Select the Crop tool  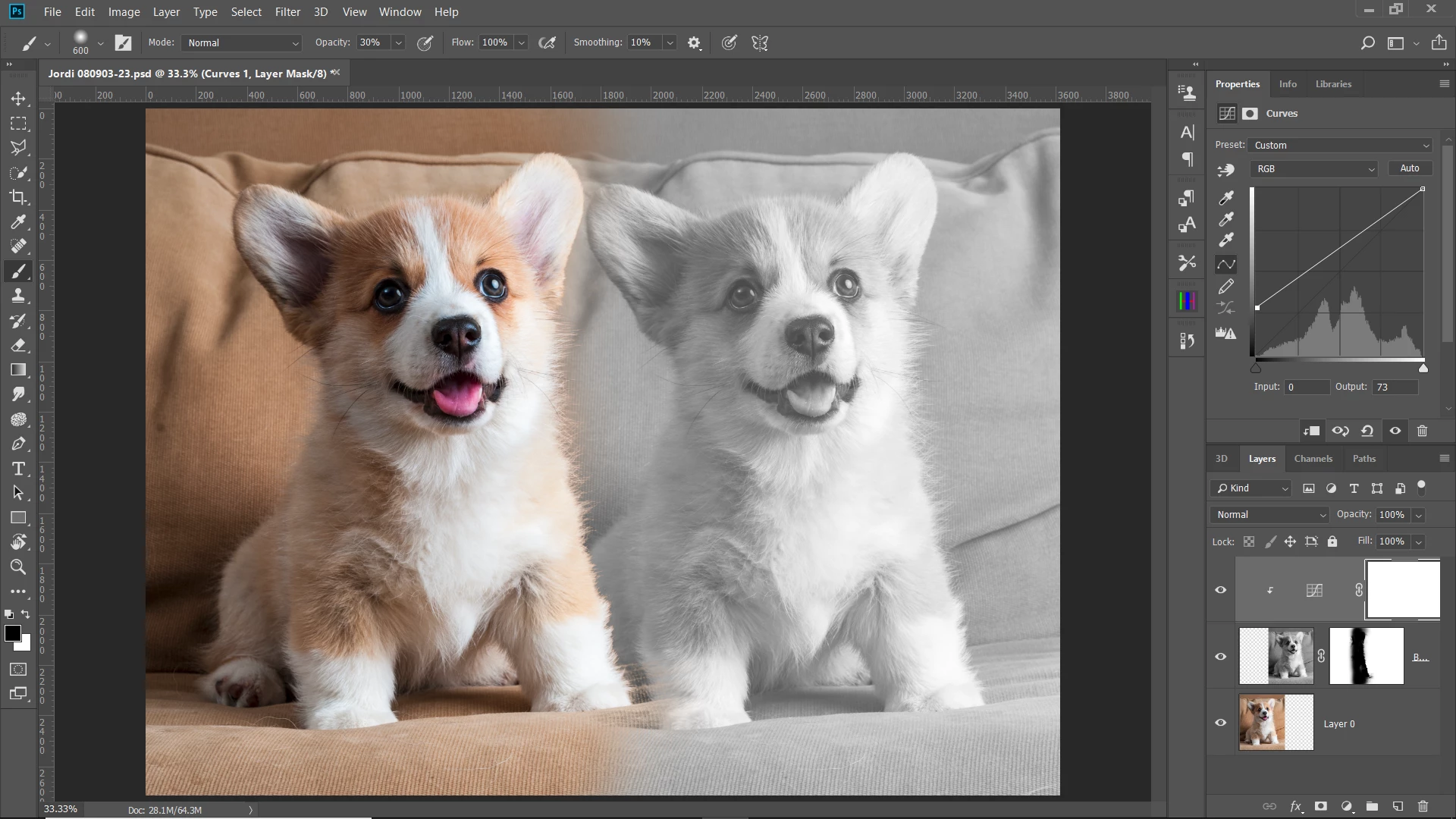18,197
